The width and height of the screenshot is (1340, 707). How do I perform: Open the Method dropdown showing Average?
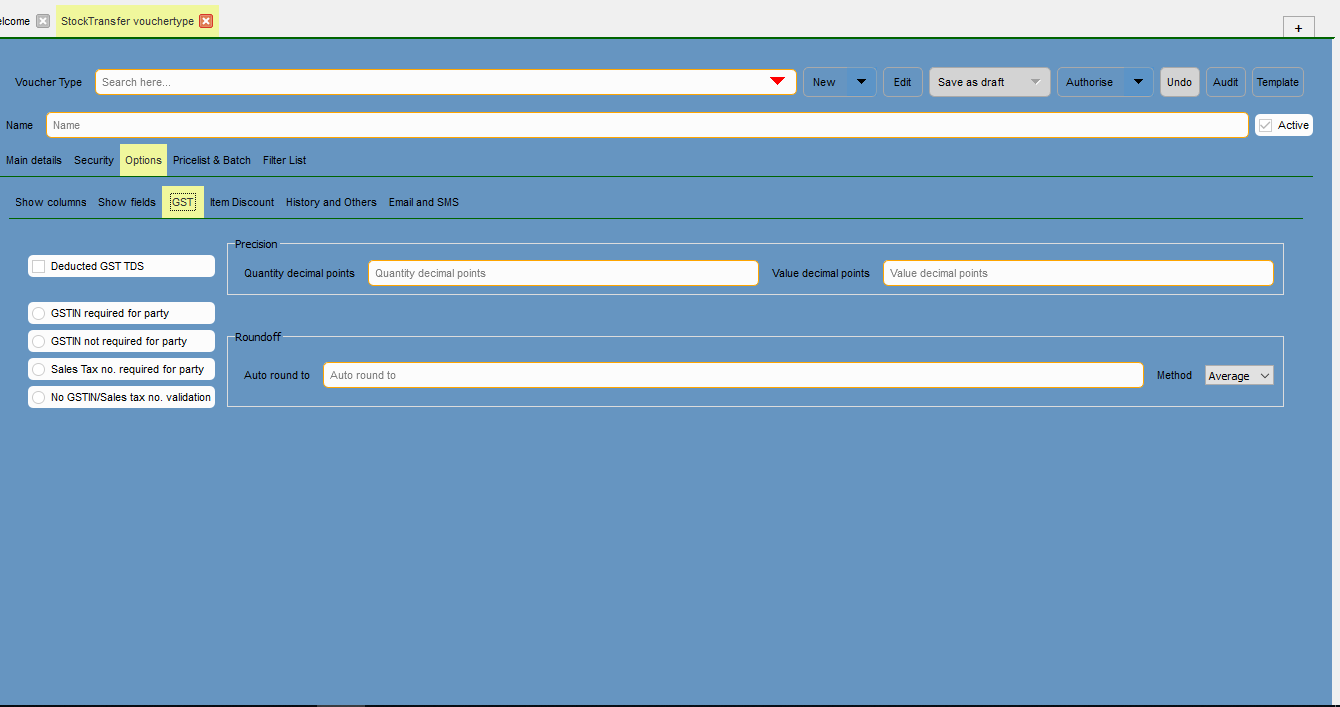pyautogui.click(x=1238, y=375)
